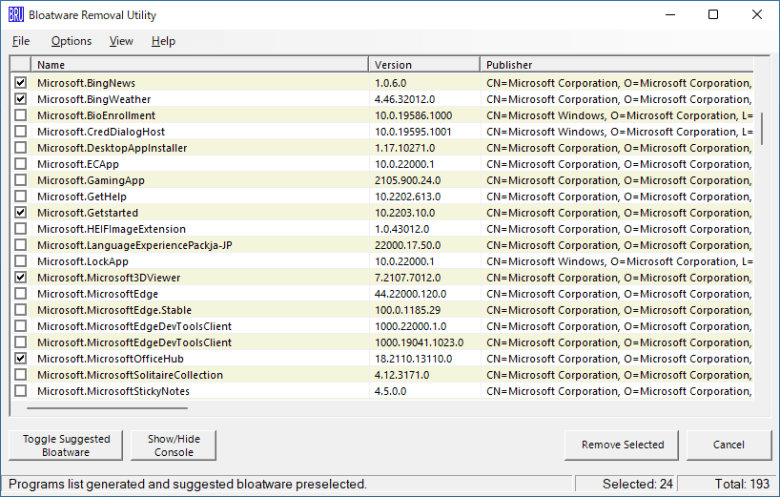Open the Help menu

(x=163, y=41)
